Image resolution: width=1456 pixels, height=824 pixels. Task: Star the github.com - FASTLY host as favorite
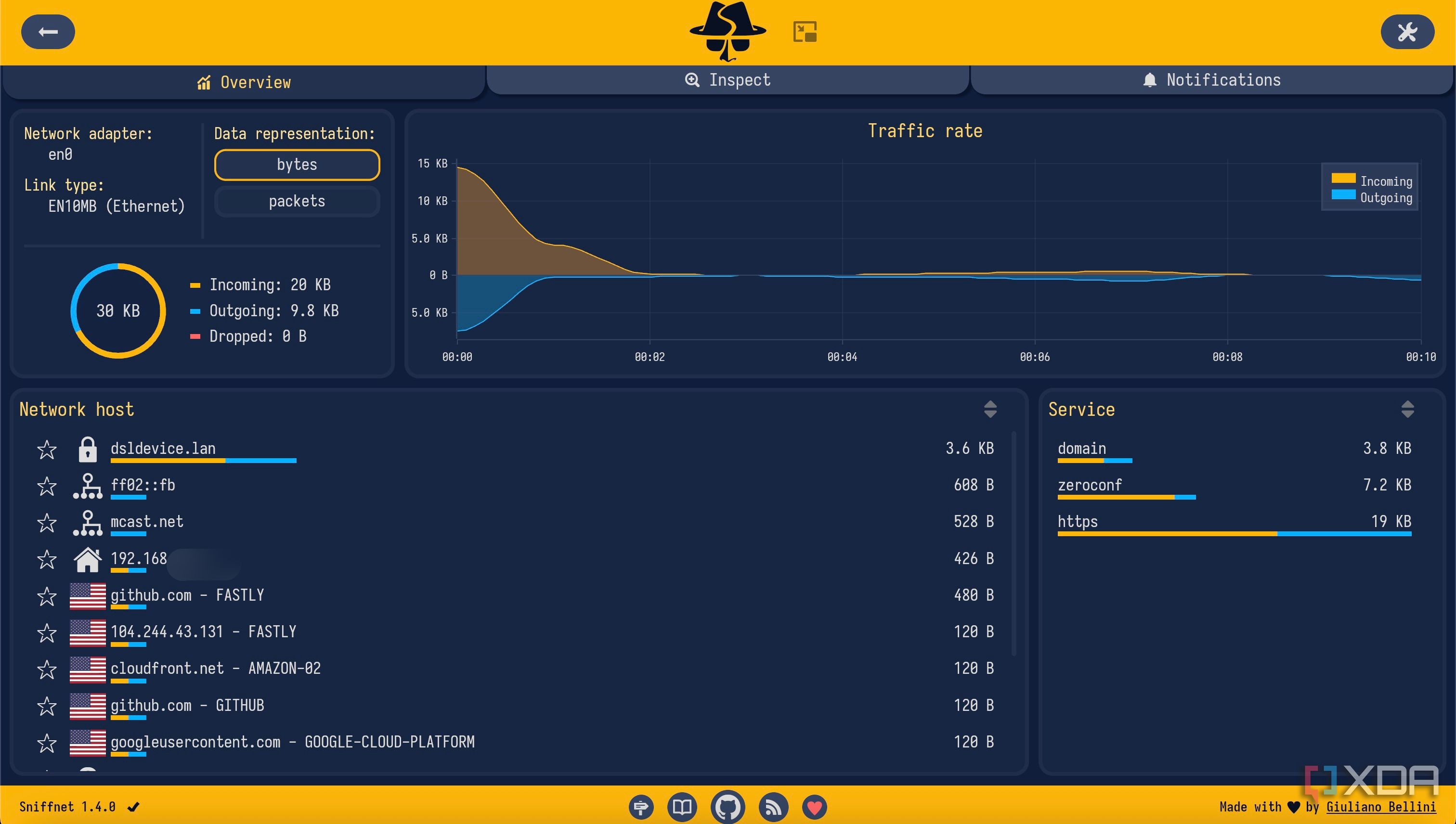[47, 596]
